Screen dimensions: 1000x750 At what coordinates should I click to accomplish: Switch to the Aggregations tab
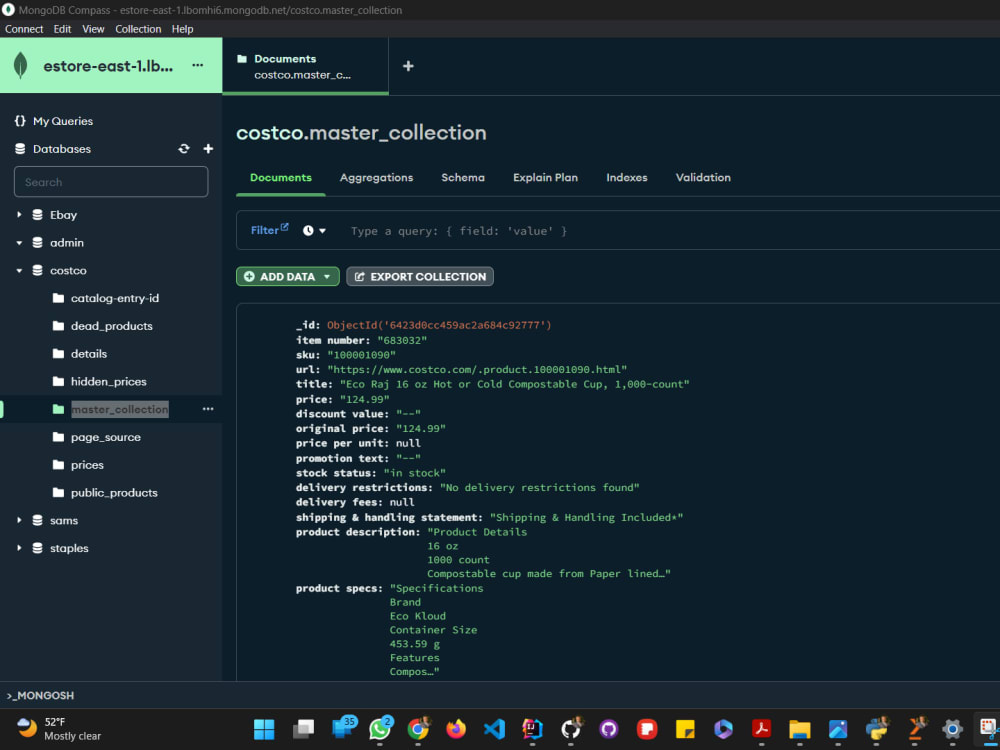(x=376, y=177)
